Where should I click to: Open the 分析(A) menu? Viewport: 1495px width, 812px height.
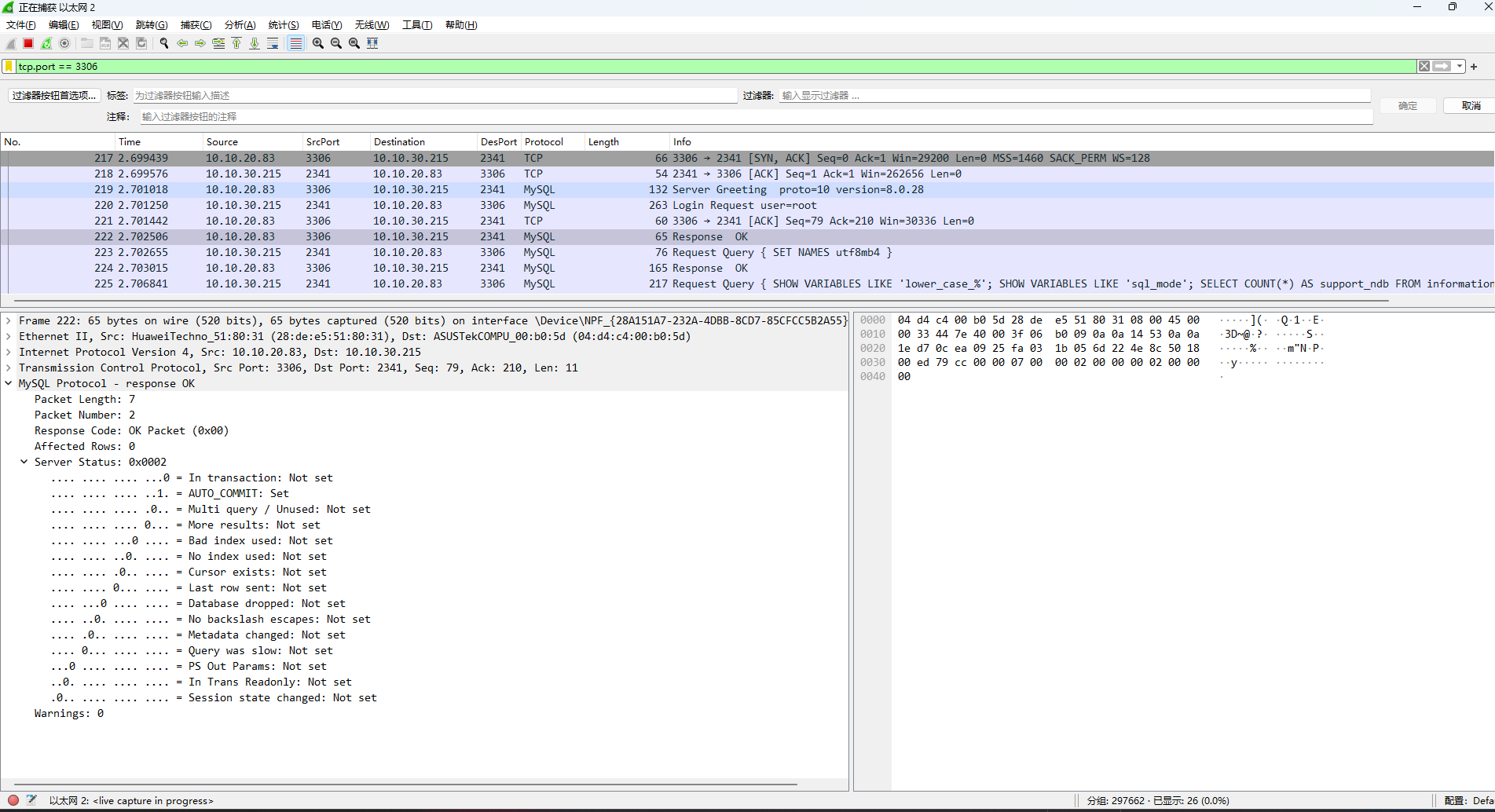(240, 25)
